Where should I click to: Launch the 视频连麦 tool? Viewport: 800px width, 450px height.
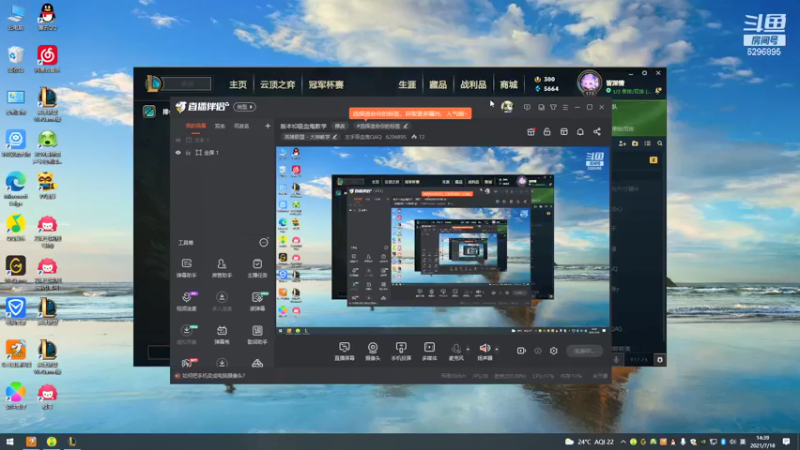click(187, 301)
